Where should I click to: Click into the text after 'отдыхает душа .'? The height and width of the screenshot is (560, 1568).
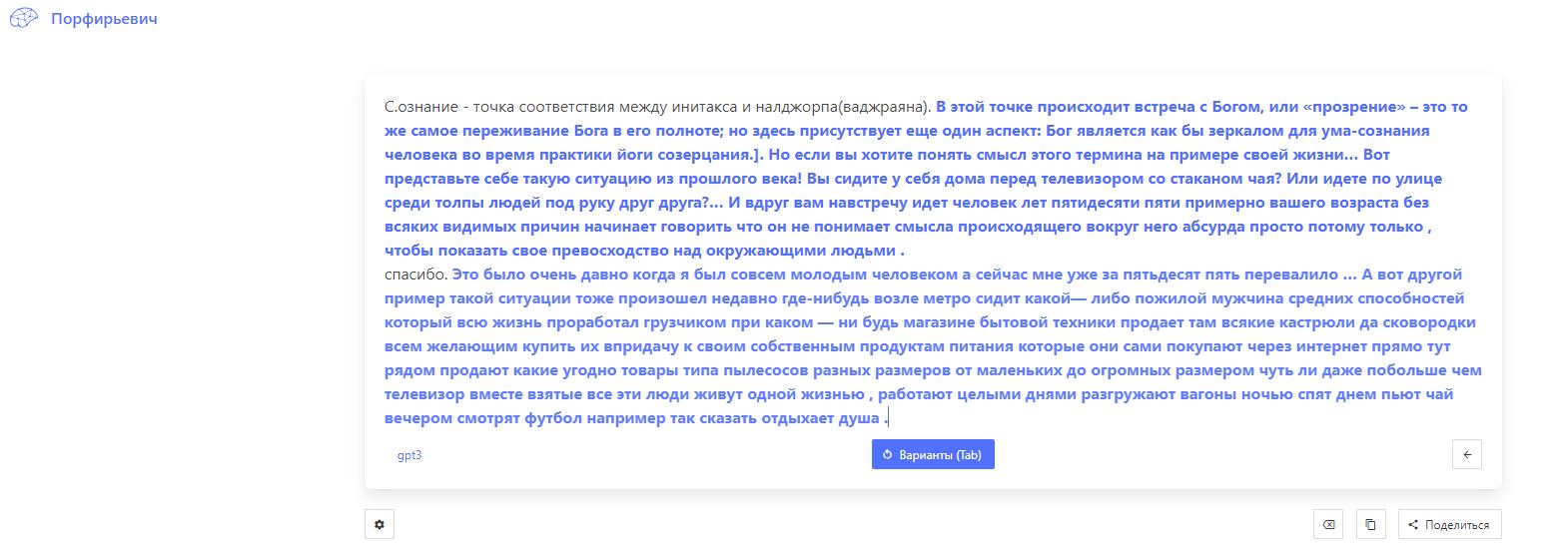click(891, 418)
